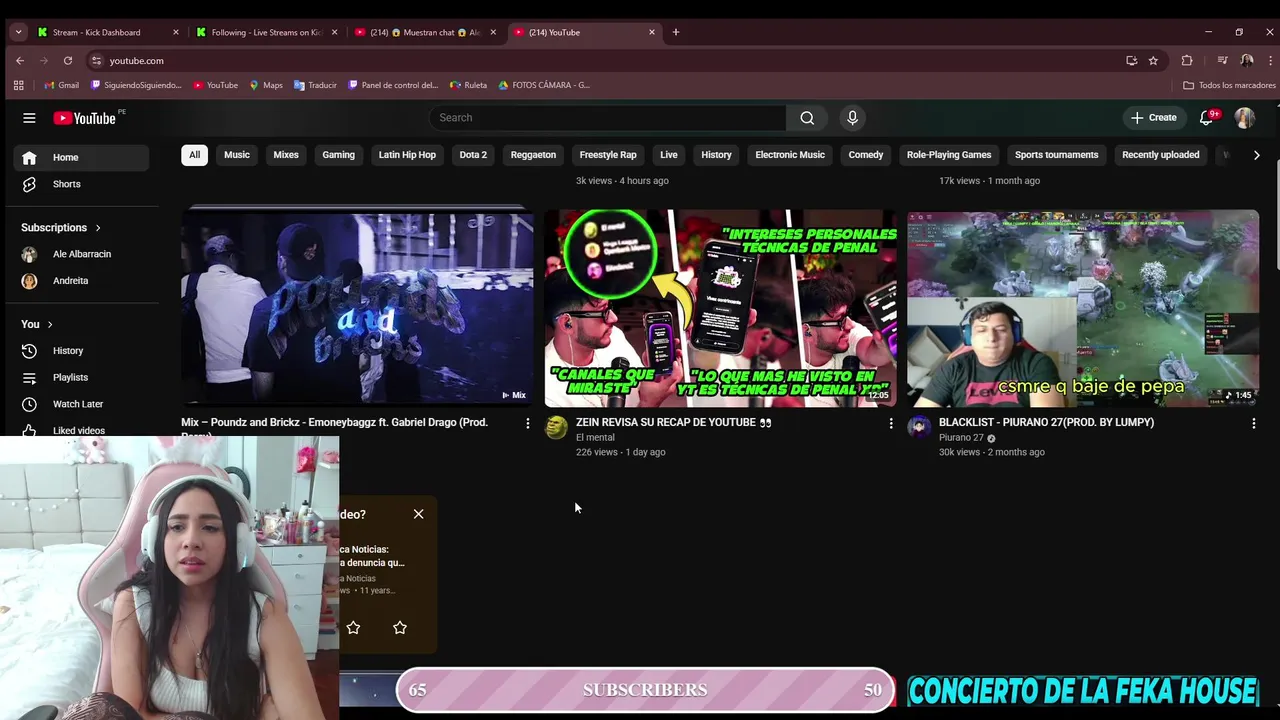This screenshot has width=1280, height=720.
Task: Open Traducir bookmark
Action: [x=315, y=85]
